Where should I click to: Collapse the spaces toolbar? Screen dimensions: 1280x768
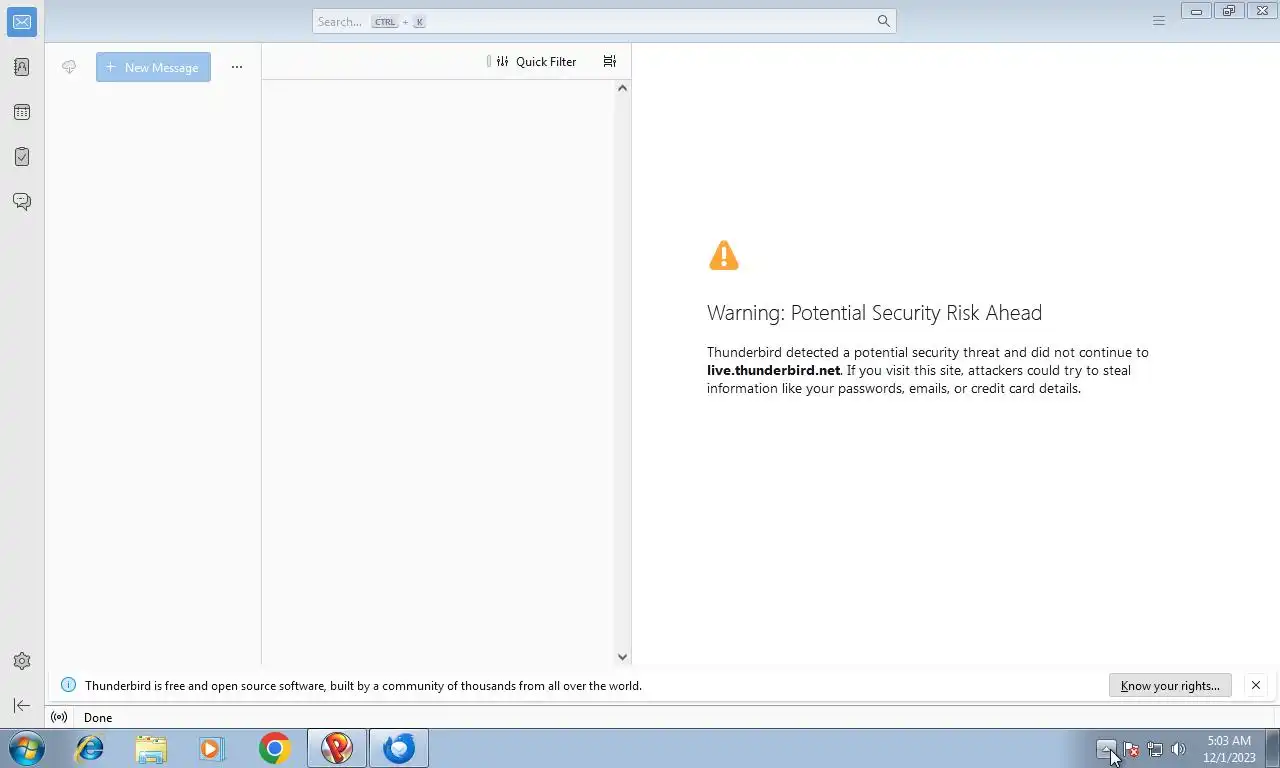(x=22, y=706)
